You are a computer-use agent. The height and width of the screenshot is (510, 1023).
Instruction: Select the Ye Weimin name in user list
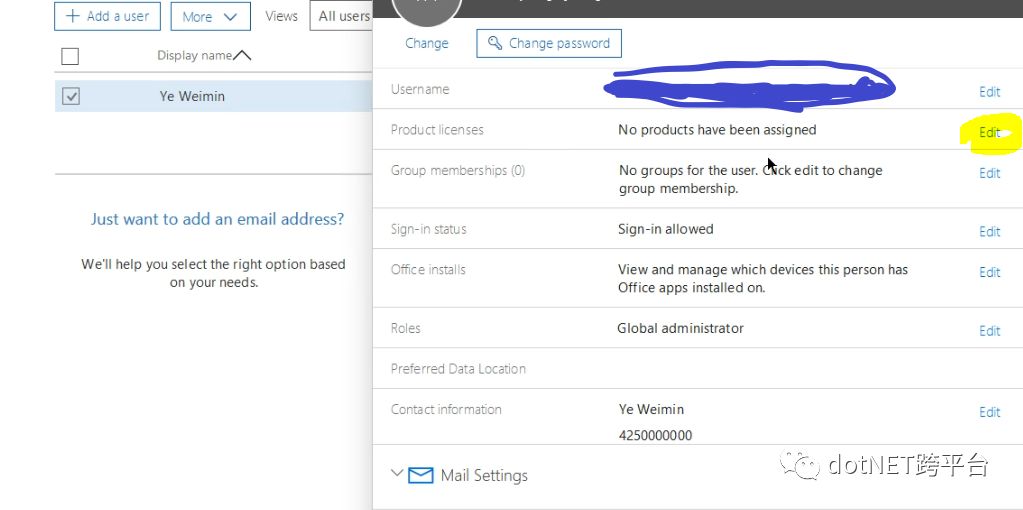(192, 96)
